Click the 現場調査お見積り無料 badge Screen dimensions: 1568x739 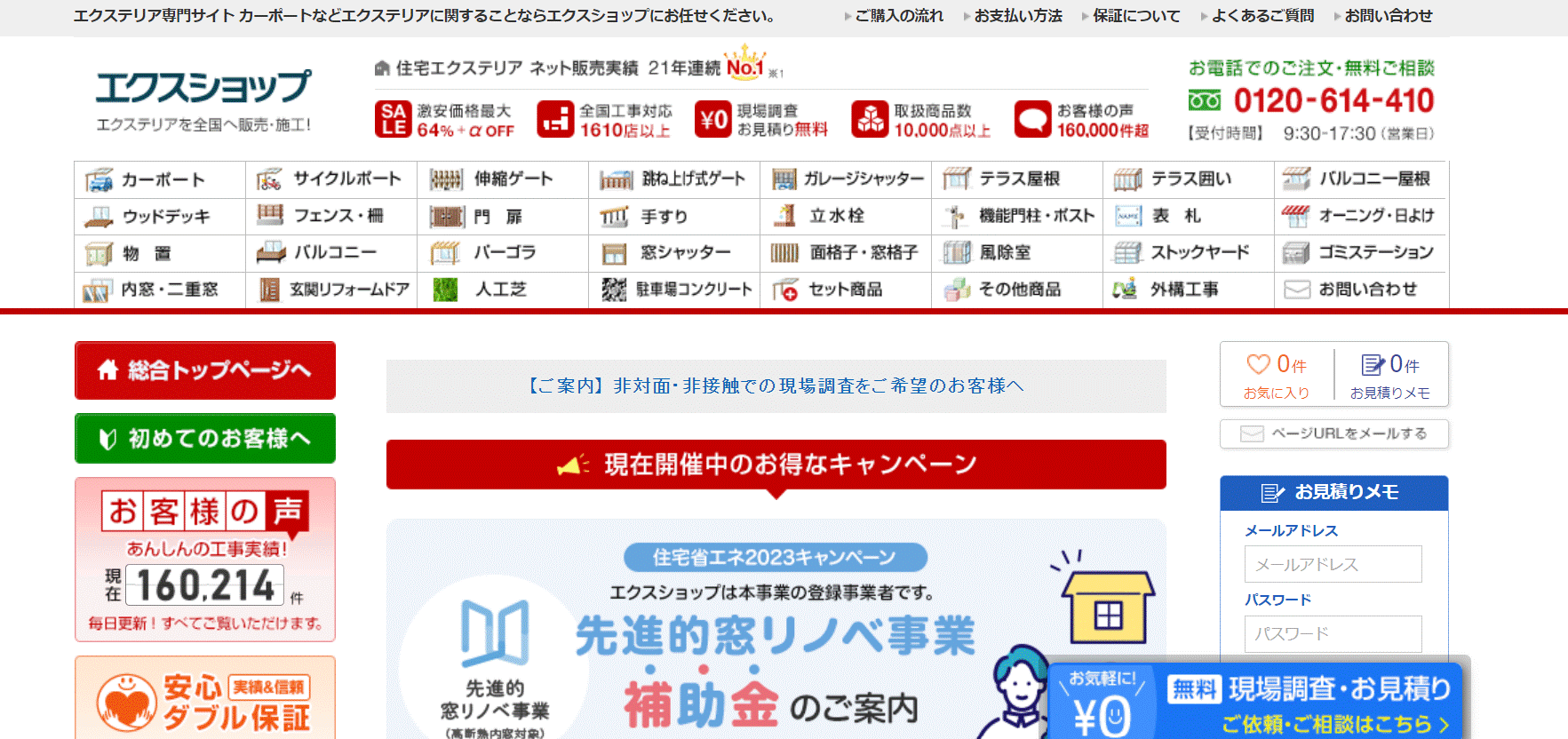pyautogui.click(x=761, y=120)
